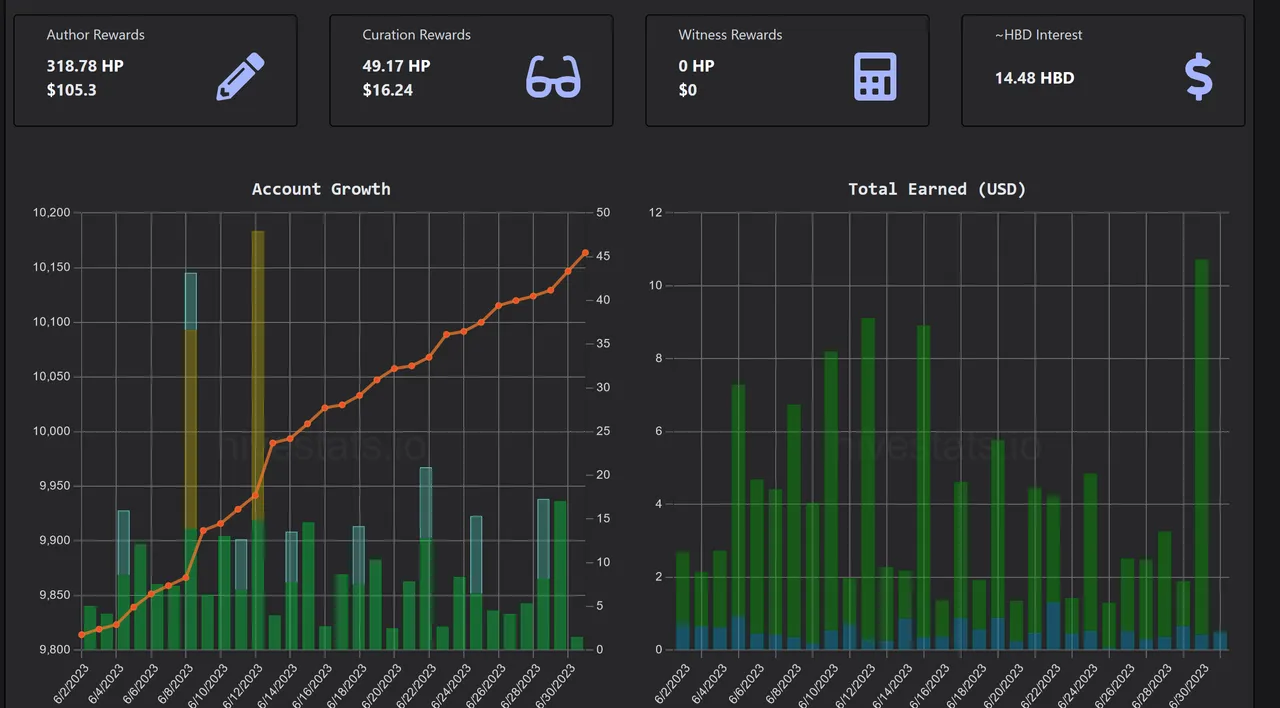Click the Witness Rewards card title

[x=730, y=35]
